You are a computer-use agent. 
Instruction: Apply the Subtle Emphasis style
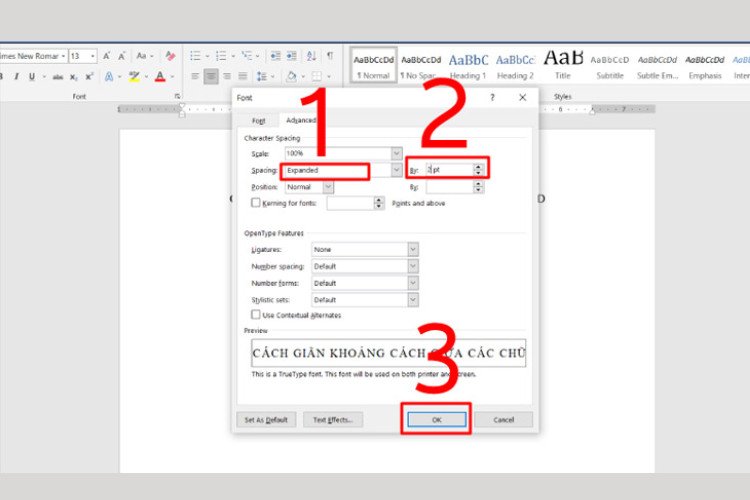[657, 66]
